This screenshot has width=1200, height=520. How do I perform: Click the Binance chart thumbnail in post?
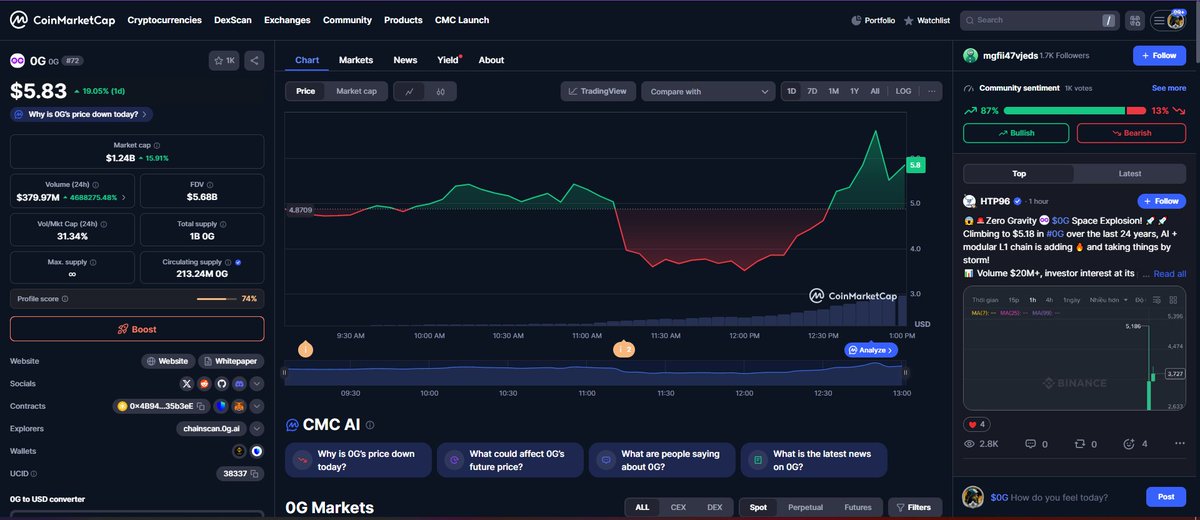tap(1074, 349)
